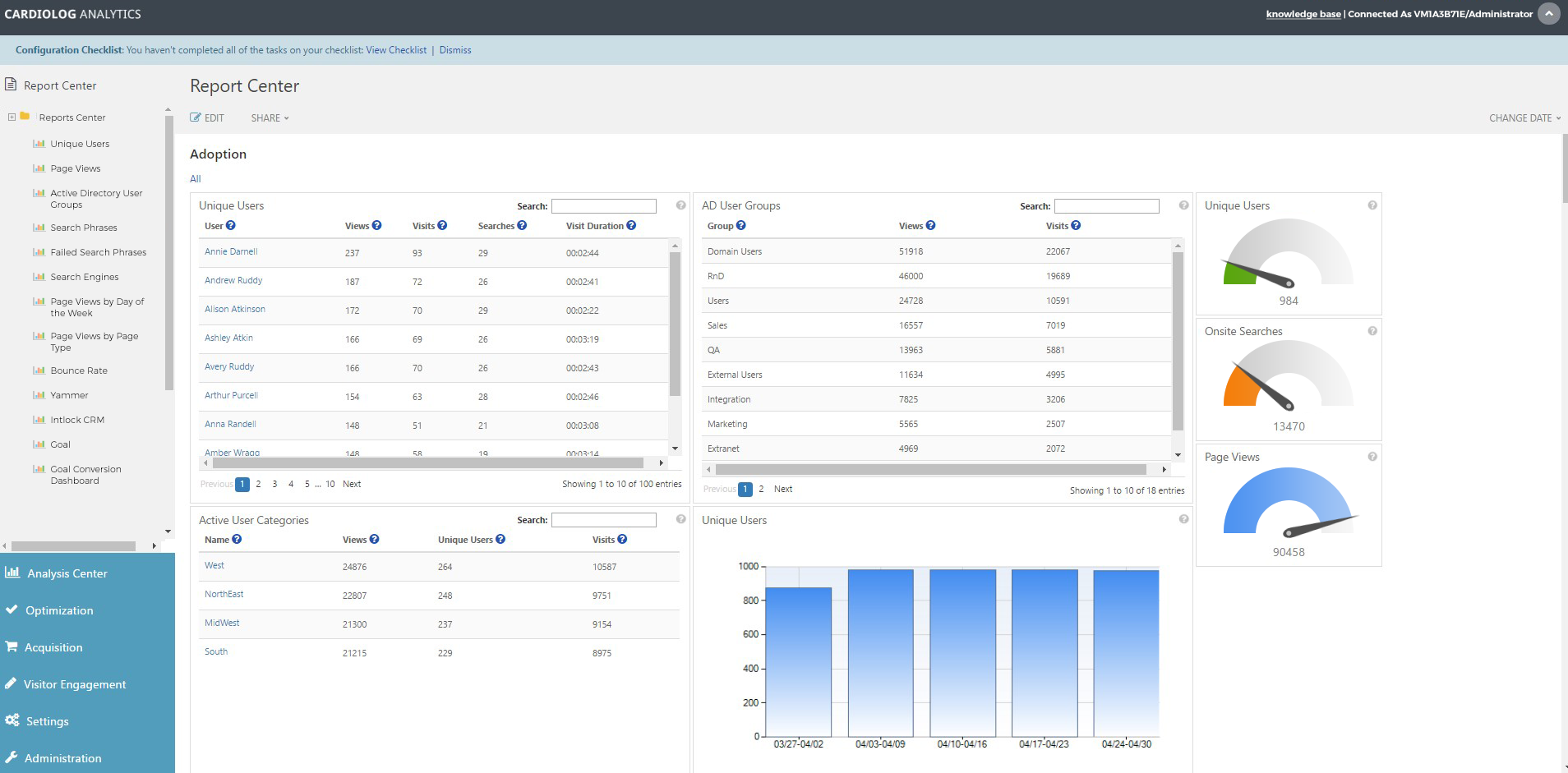
Task: Open help for the Onsite Searches gauge
Action: pyautogui.click(x=1372, y=331)
